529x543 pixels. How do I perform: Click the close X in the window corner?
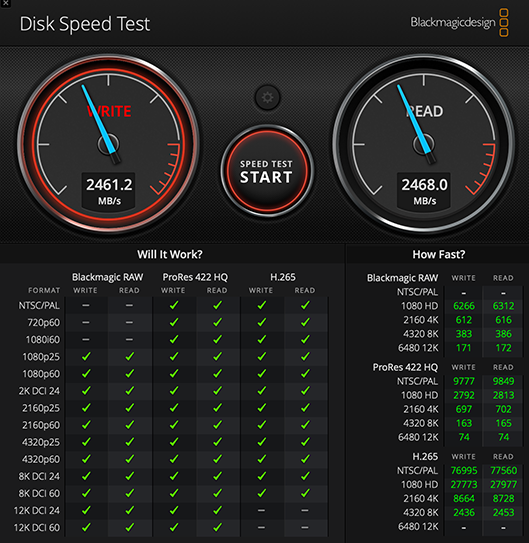coord(6,3)
